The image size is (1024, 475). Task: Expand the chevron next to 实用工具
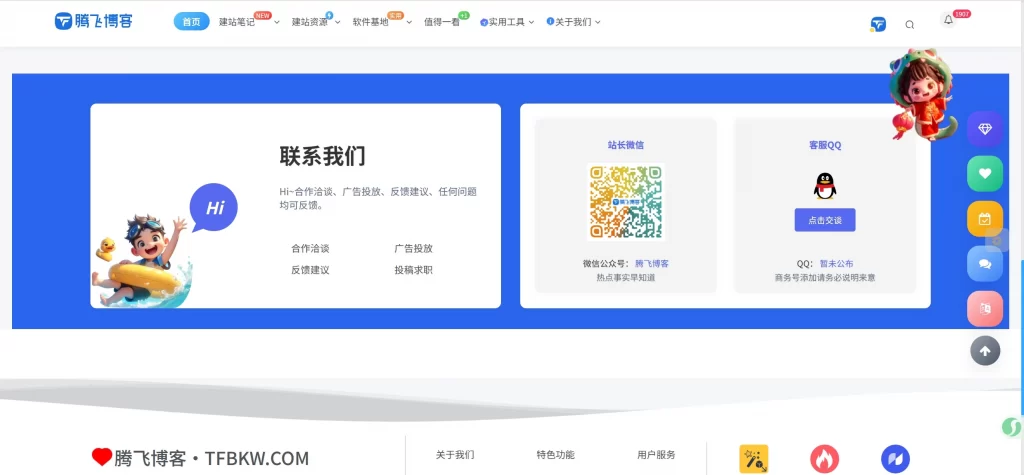532,23
